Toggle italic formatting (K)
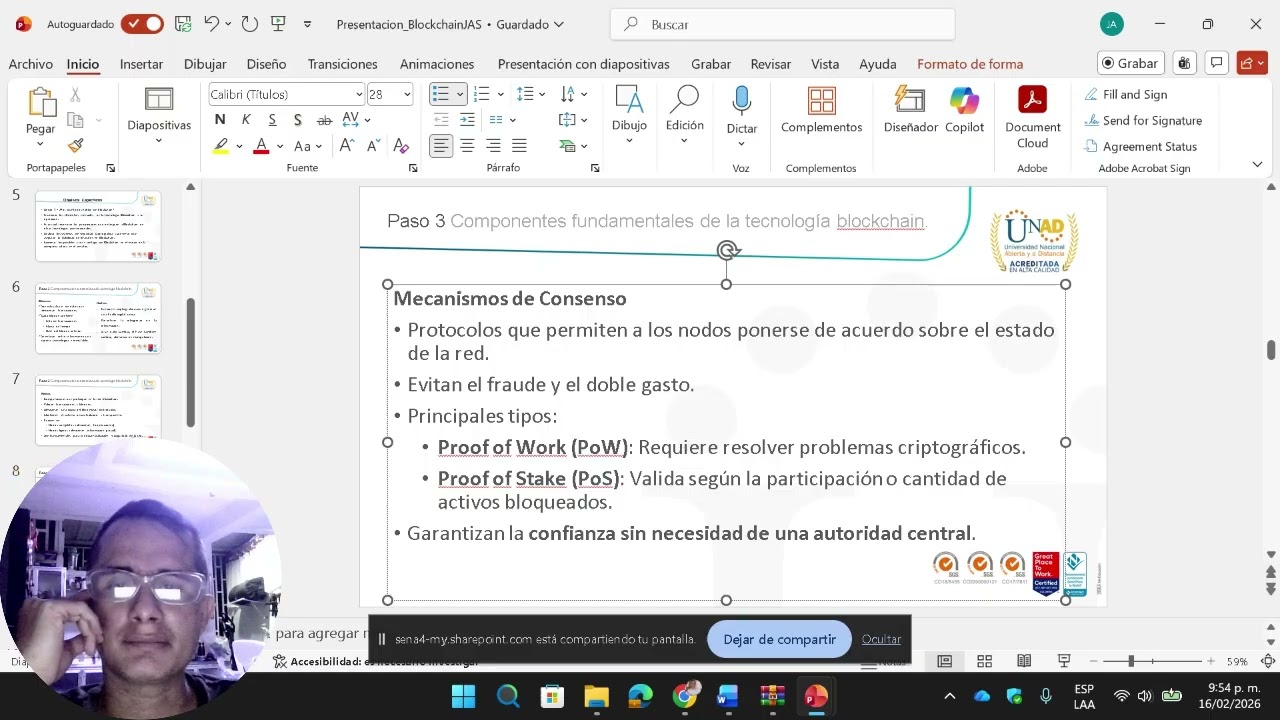Screen dimensions: 1280x720 [x=246, y=120]
